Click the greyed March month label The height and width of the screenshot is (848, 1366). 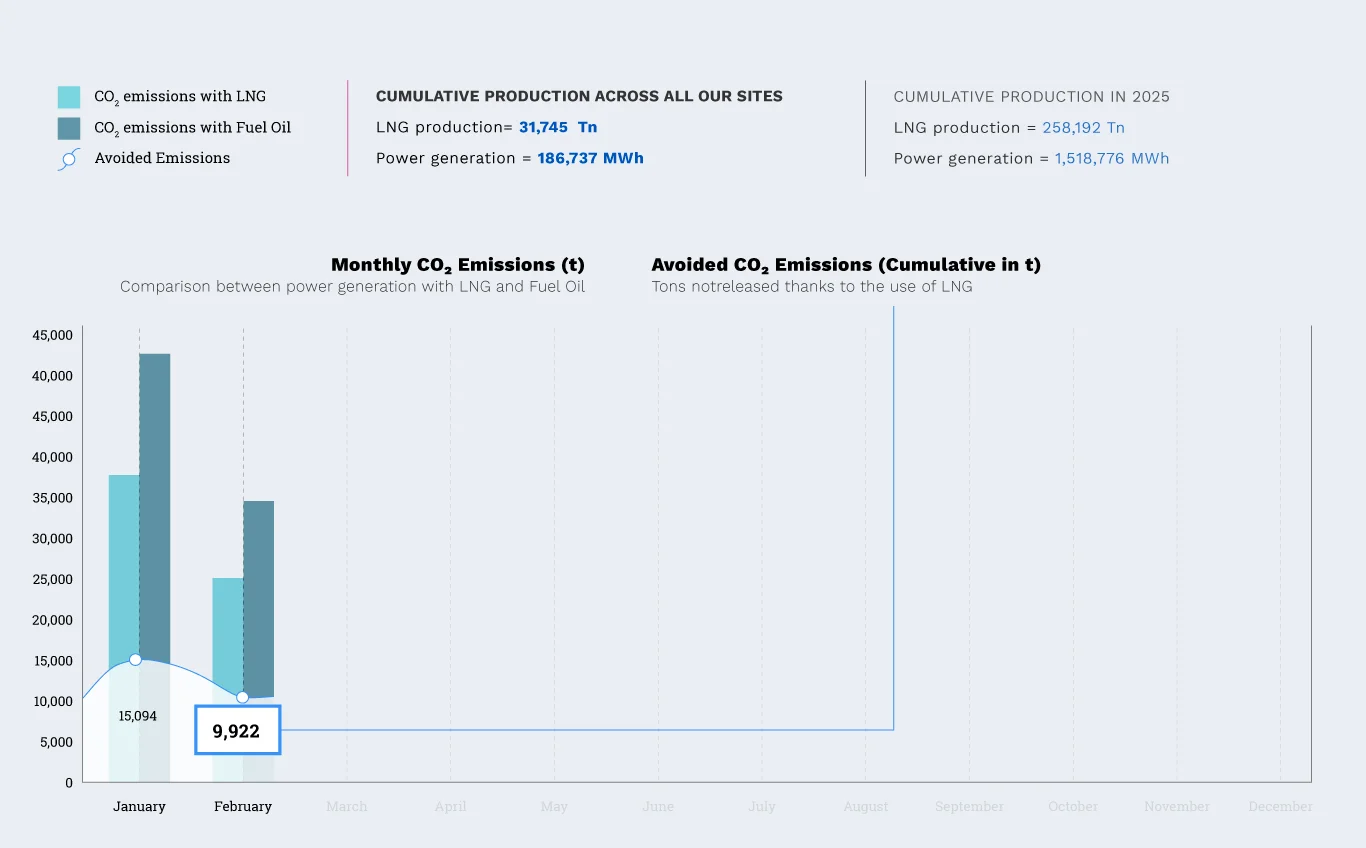(347, 806)
